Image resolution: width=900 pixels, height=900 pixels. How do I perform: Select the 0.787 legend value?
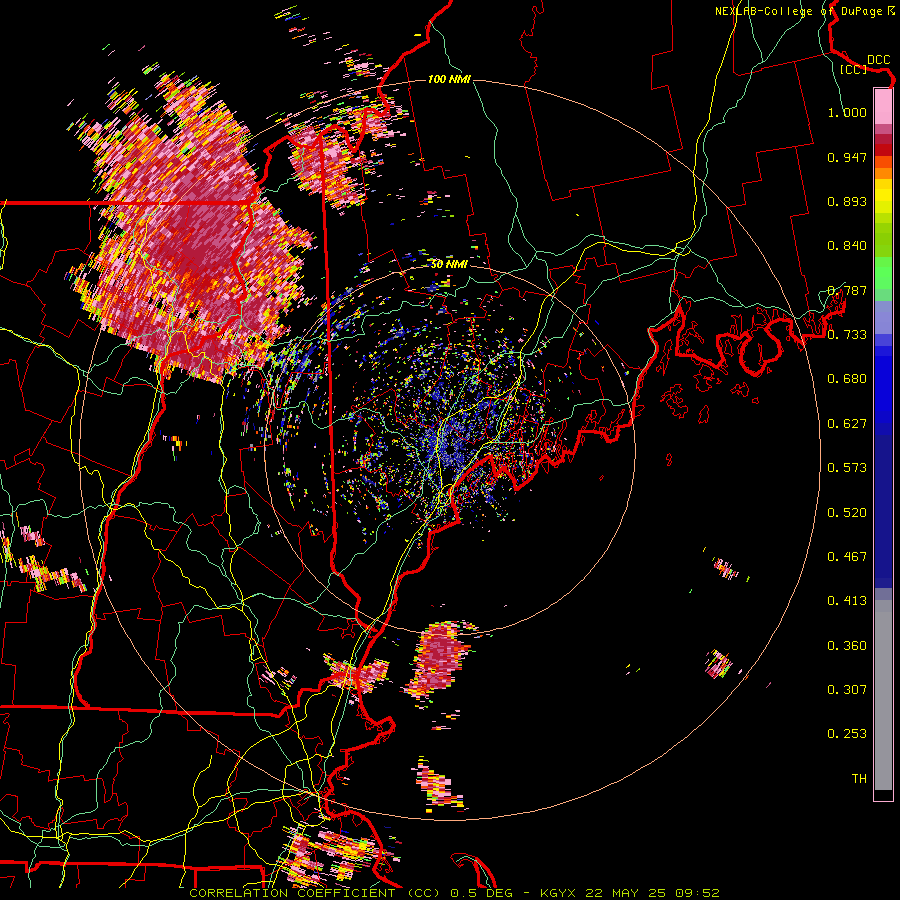pyautogui.click(x=847, y=290)
